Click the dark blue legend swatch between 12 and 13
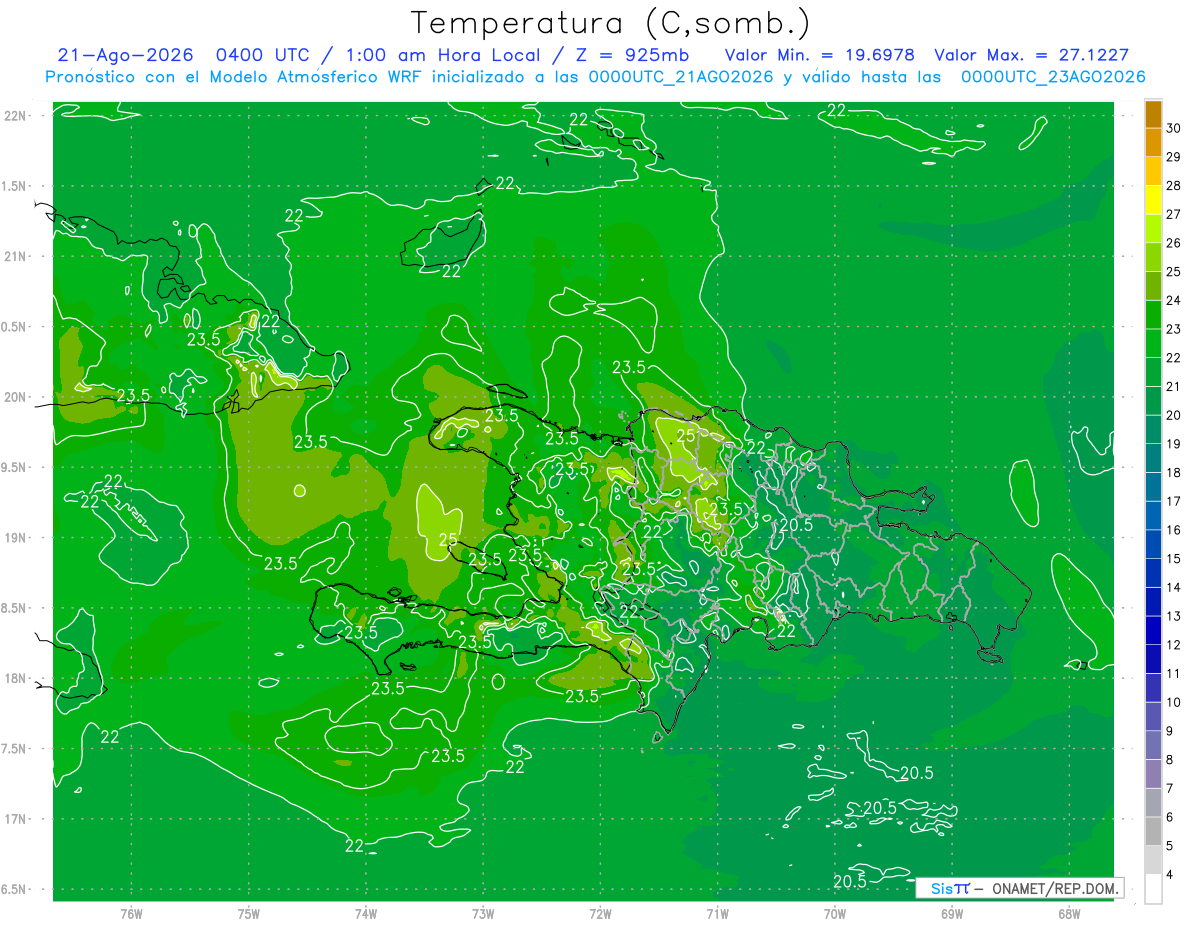 tap(1153, 630)
